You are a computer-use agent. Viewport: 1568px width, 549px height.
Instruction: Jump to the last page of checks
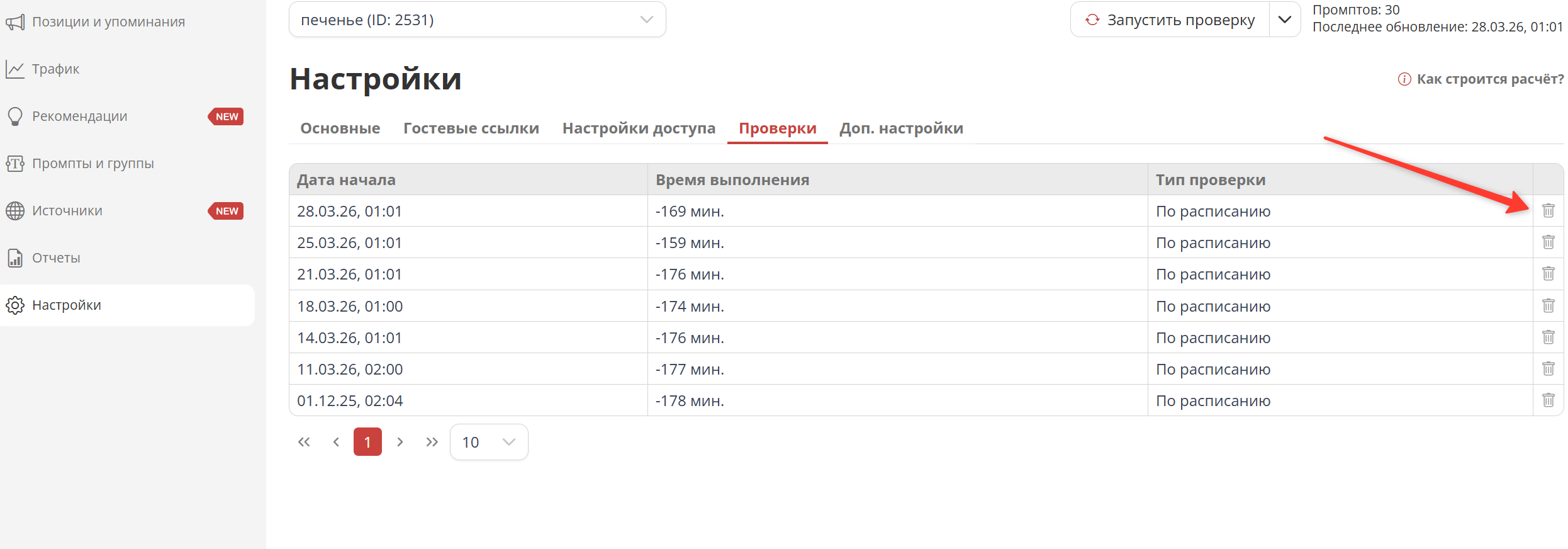pos(432,443)
